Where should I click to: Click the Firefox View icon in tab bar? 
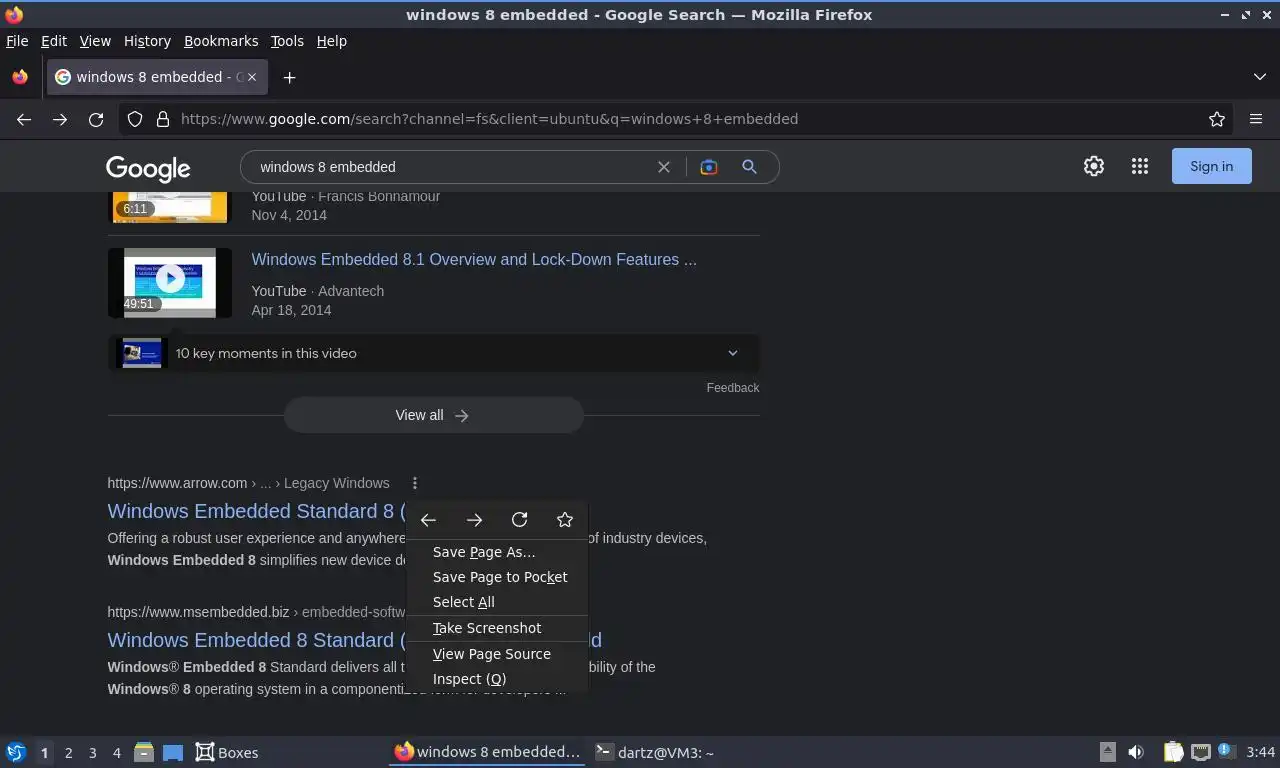tap(20, 77)
